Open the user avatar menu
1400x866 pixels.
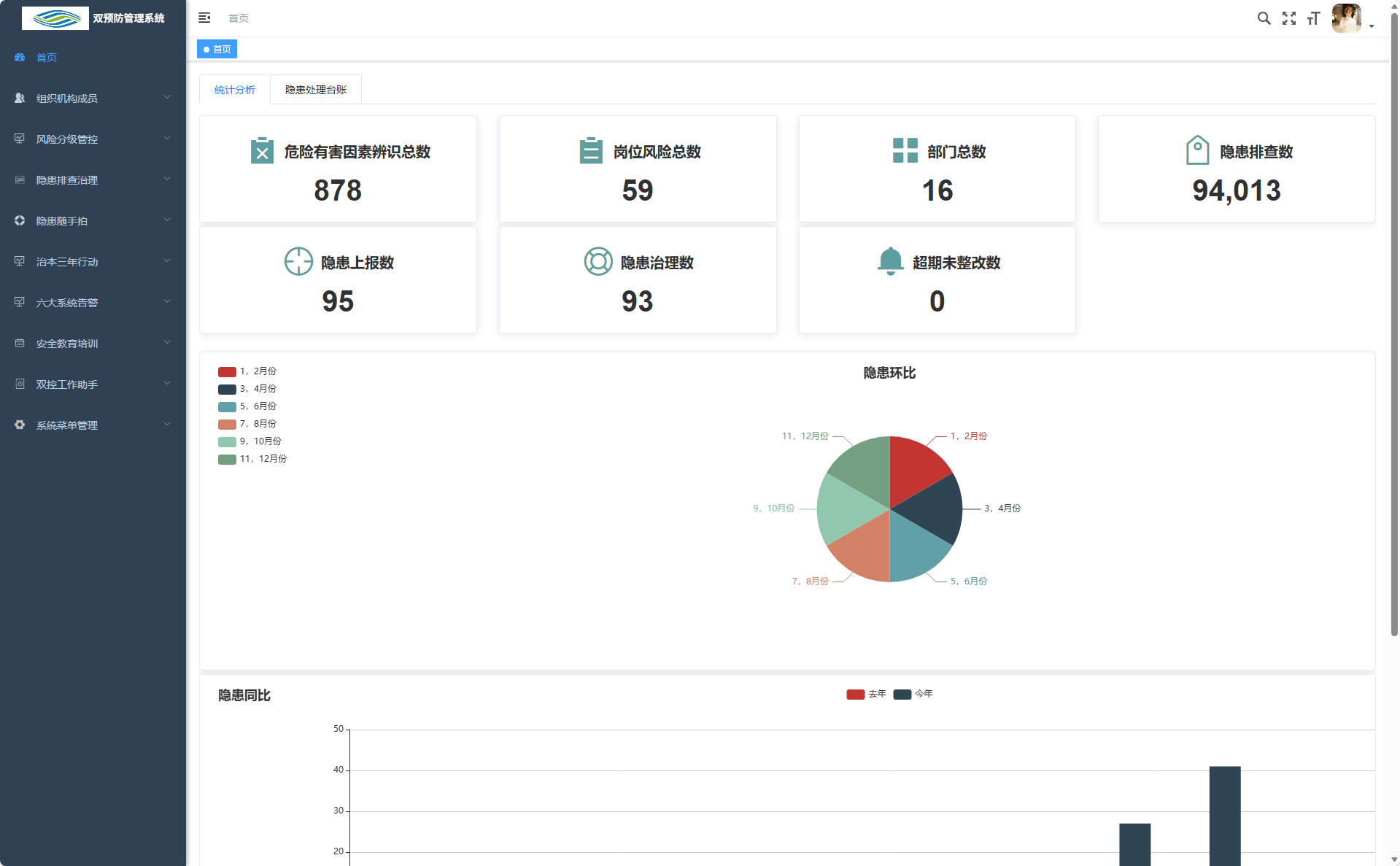(1346, 18)
